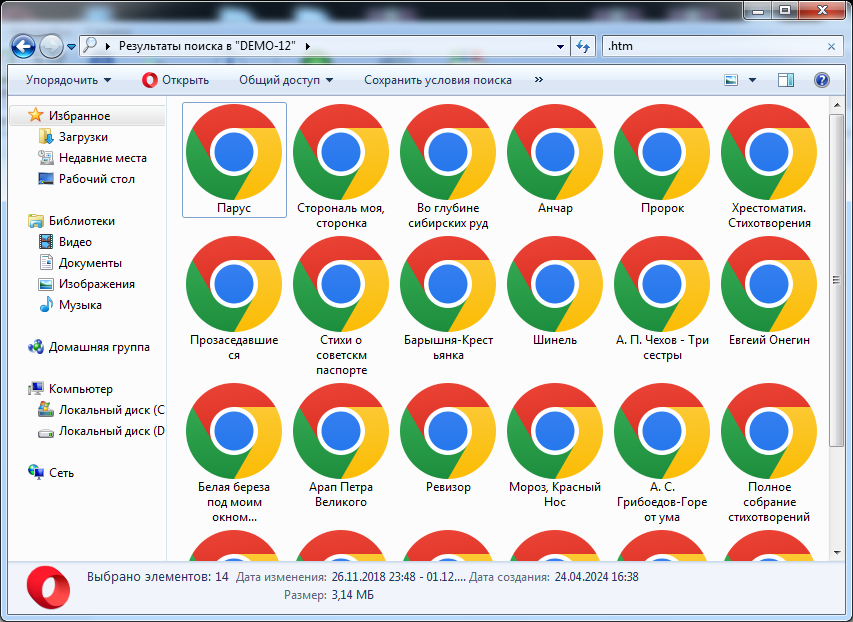Click the Forward navigation arrow button
The width and height of the screenshot is (853, 622).
52,47
